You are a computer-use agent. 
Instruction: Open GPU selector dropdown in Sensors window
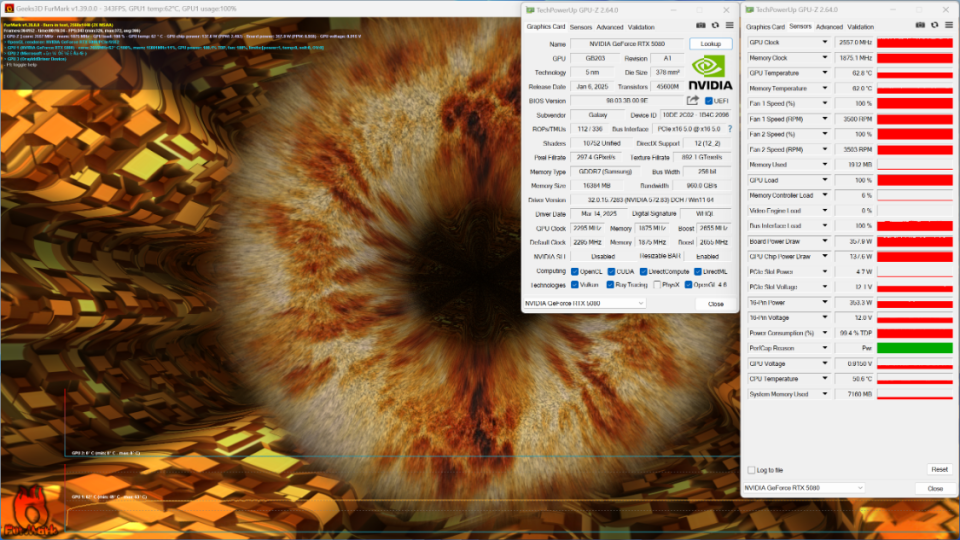click(803, 488)
